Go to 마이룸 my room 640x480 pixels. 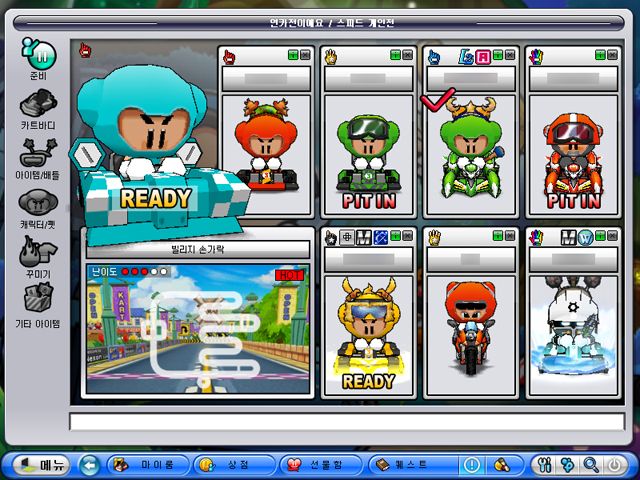[x=148, y=465]
